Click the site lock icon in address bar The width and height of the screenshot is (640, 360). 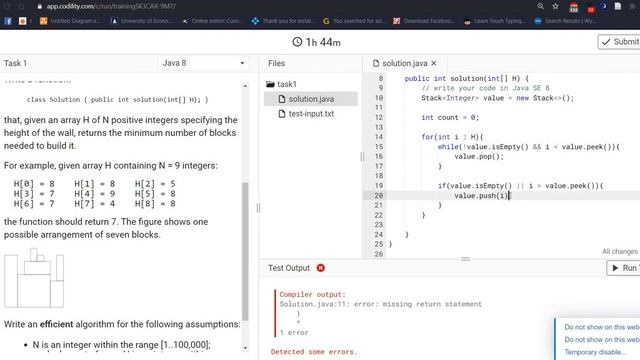point(40,7)
